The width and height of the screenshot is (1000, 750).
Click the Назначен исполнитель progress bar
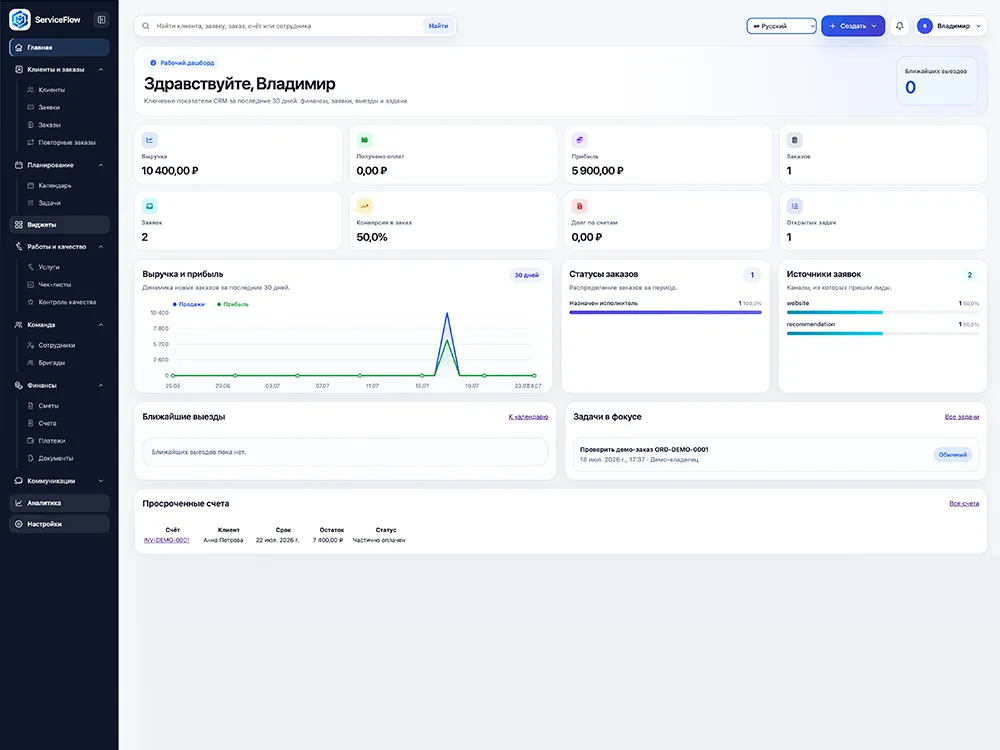tap(665, 312)
